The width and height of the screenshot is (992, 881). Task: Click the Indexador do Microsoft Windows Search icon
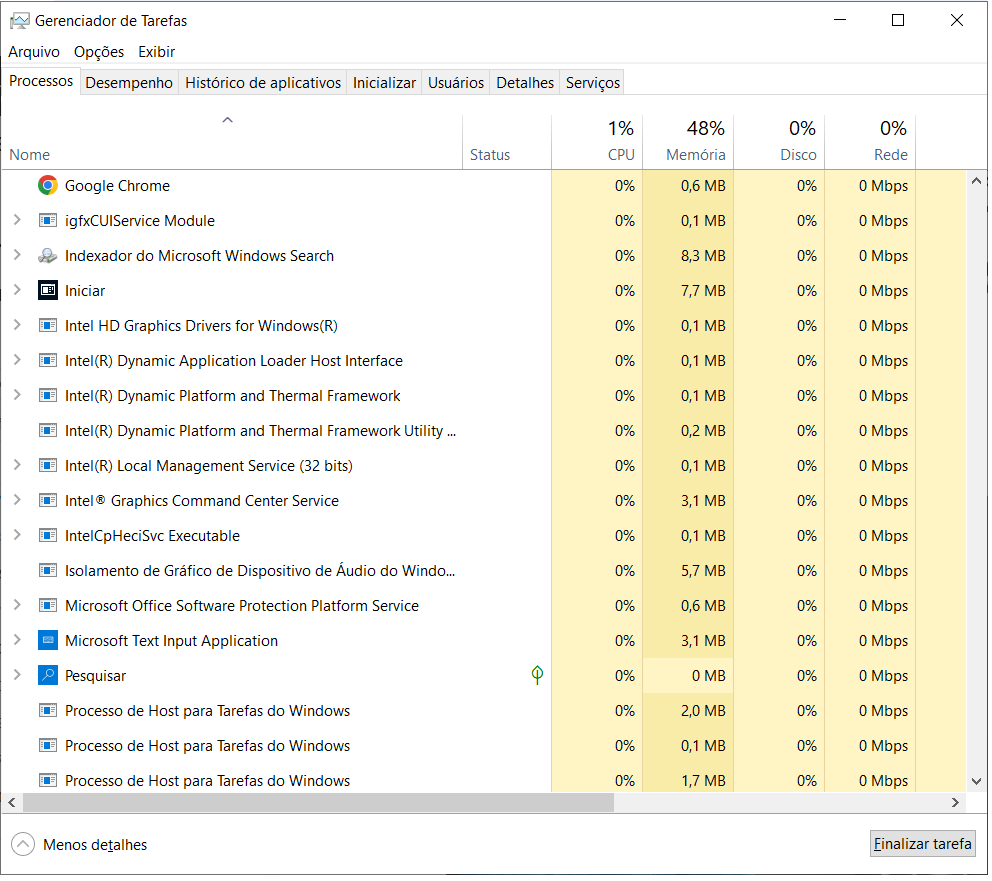47,256
